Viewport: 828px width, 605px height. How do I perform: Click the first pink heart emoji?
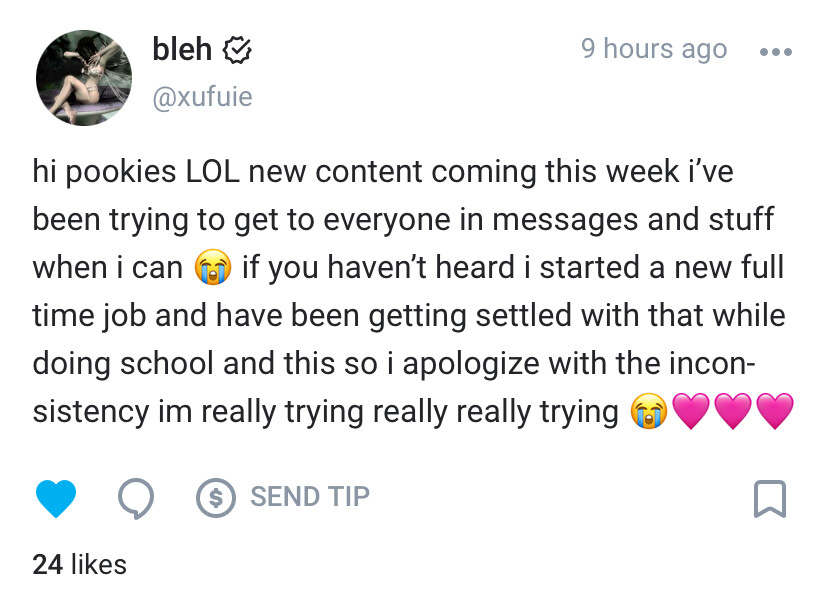click(691, 411)
